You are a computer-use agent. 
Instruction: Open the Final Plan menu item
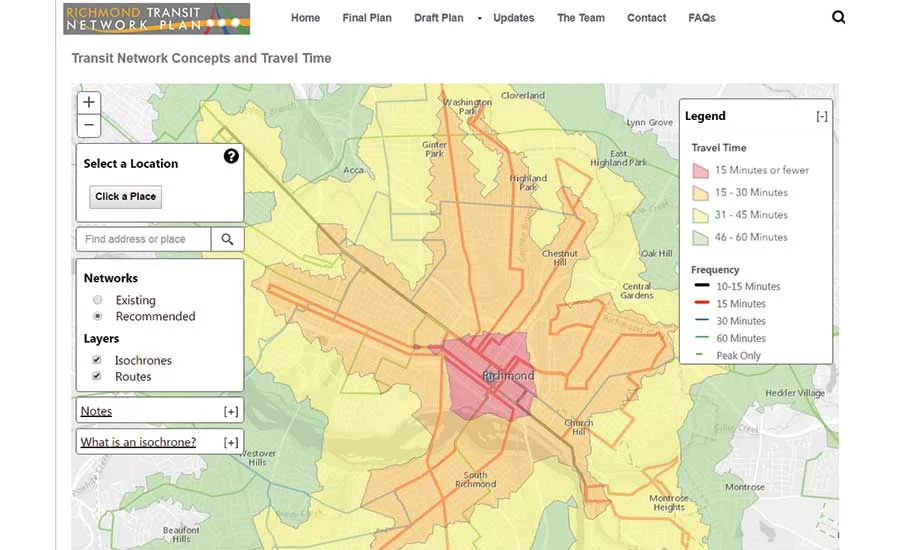(367, 18)
